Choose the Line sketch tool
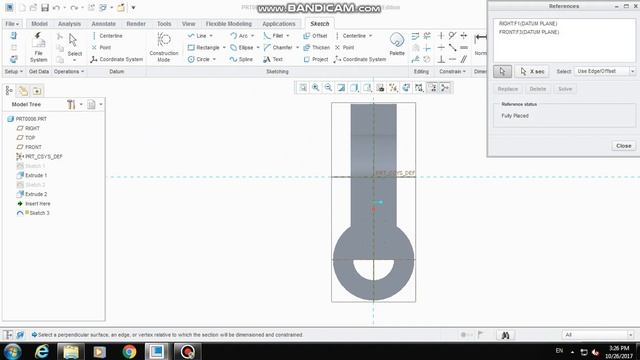640x360 pixels. click(x=197, y=36)
